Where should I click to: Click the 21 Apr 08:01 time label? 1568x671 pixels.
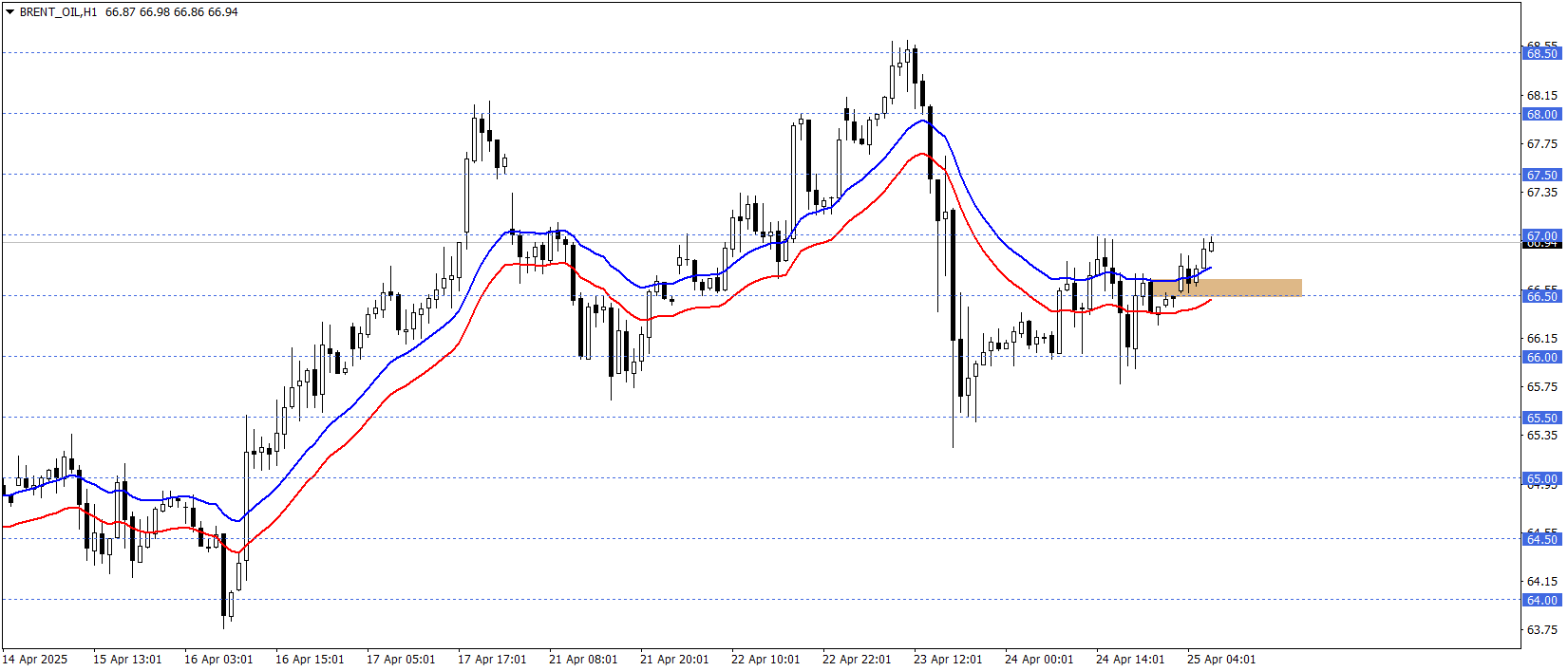583,659
